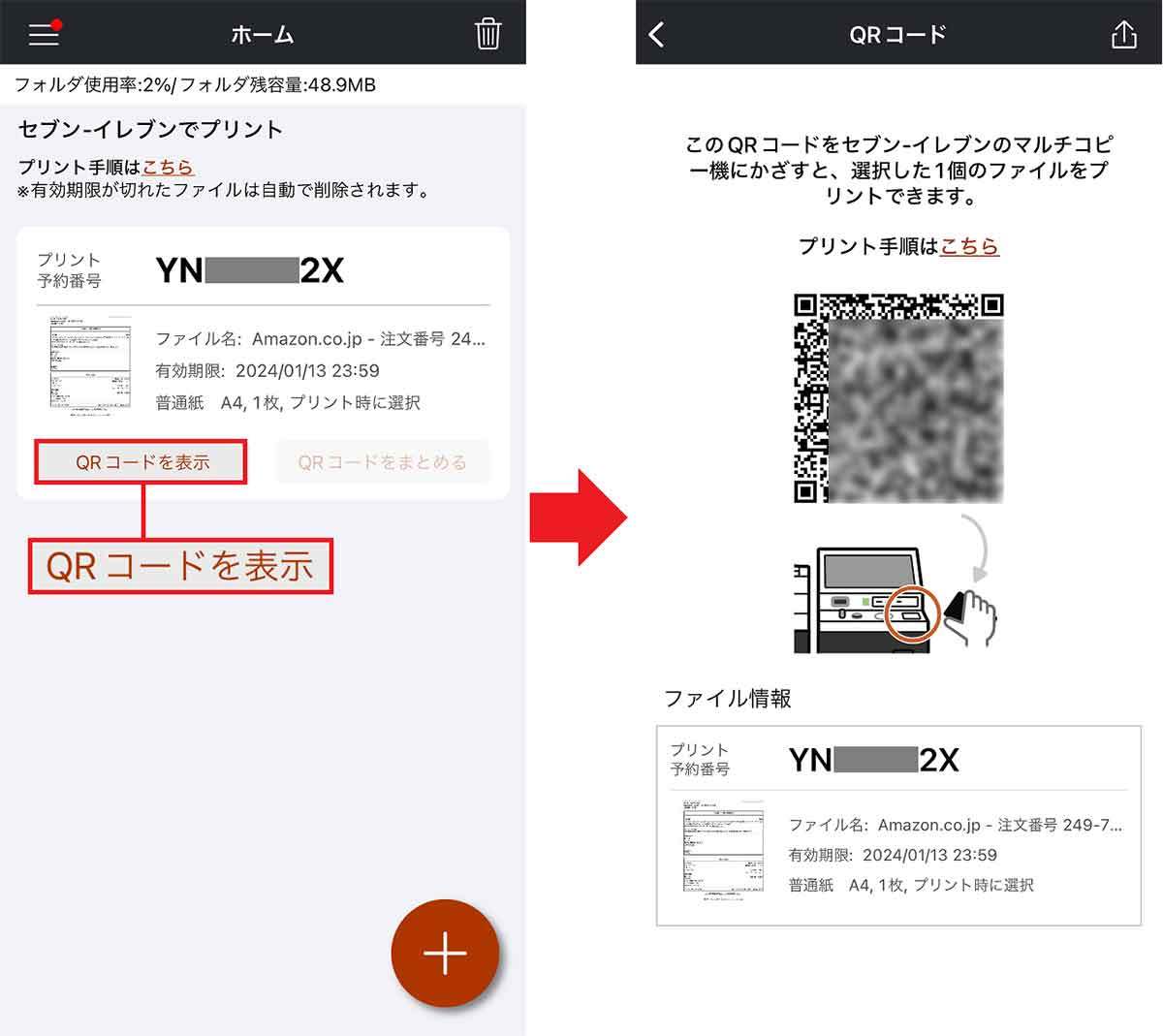The image size is (1163, 1036).
Task: Tap the file name Amazon.co.jp on Home card
Action: click(x=321, y=339)
